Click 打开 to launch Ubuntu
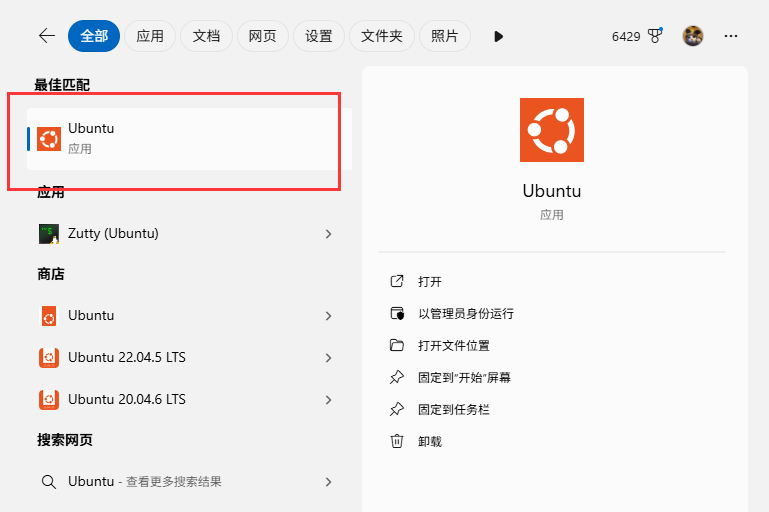 click(x=430, y=282)
